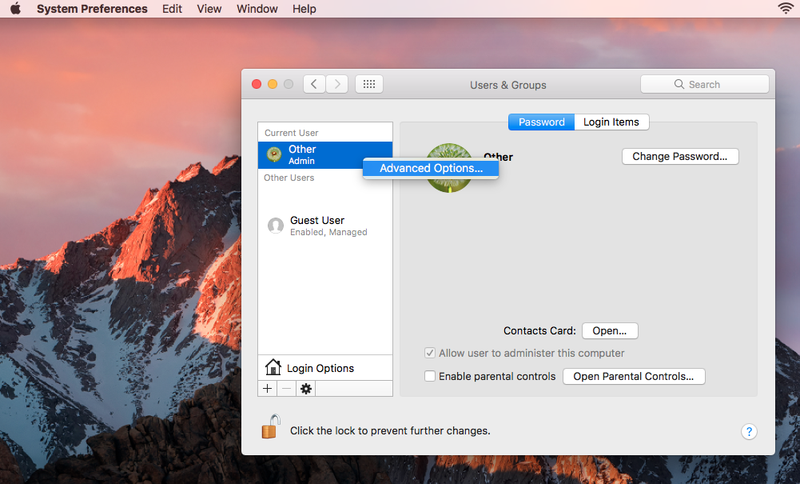Select Login Options in sidebar
This screenshot has height=484, width=800.
click(325, 368)
